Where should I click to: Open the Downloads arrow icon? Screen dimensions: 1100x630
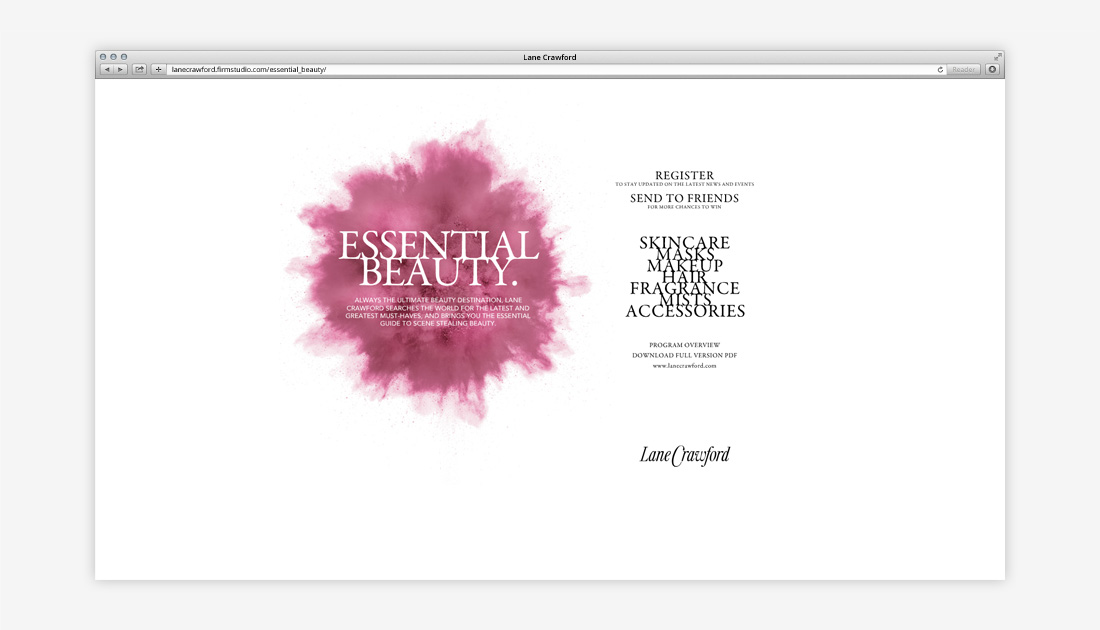tap(992, 70)
